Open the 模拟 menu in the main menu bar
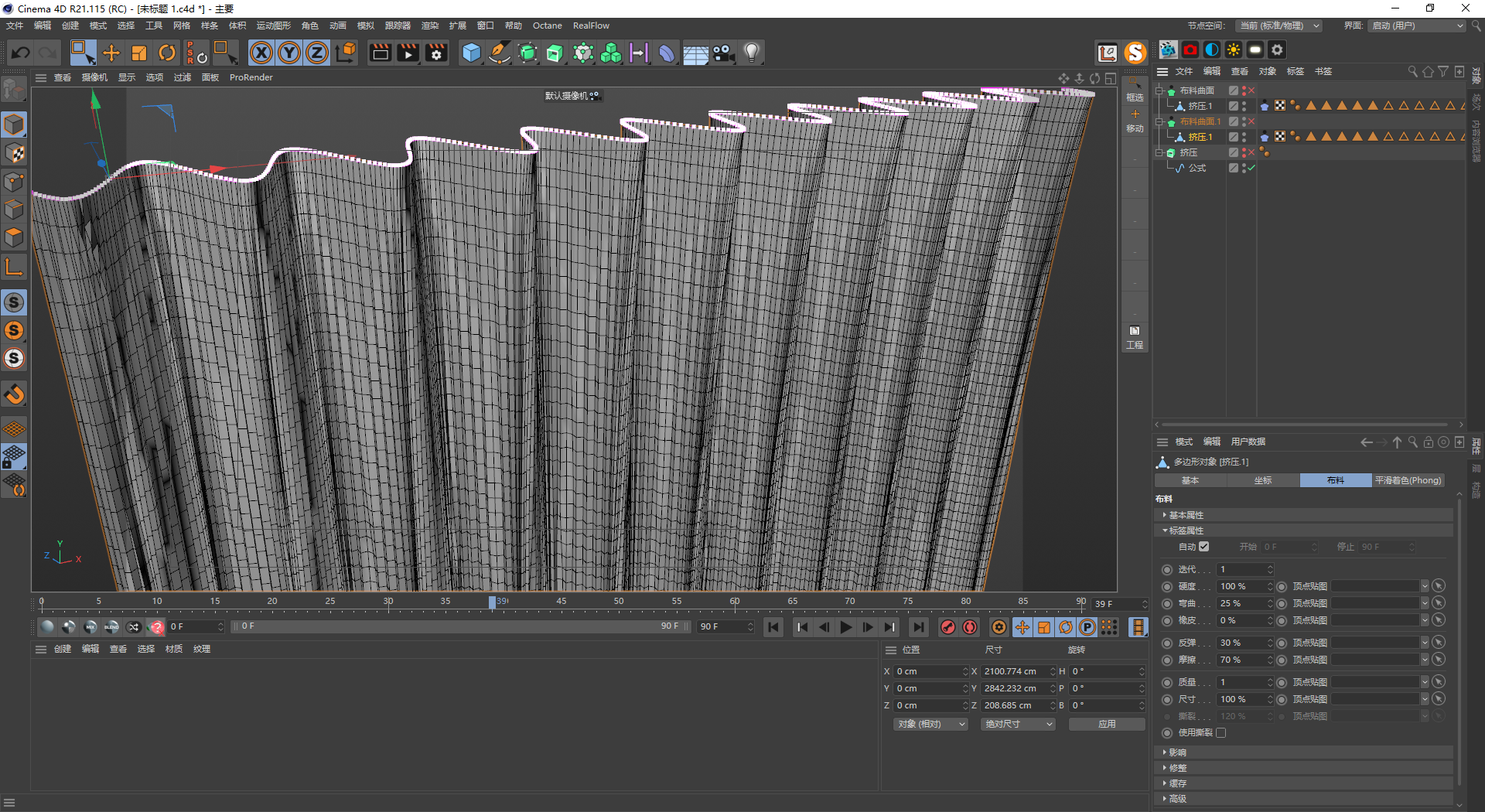The image size is (1485, 812). click(x=366, y=26)
